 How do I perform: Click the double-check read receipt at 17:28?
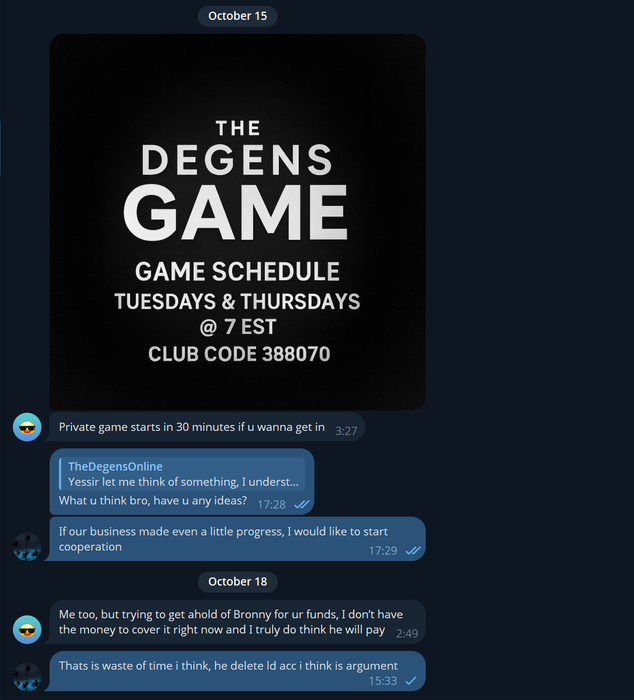tap(302, 504)
